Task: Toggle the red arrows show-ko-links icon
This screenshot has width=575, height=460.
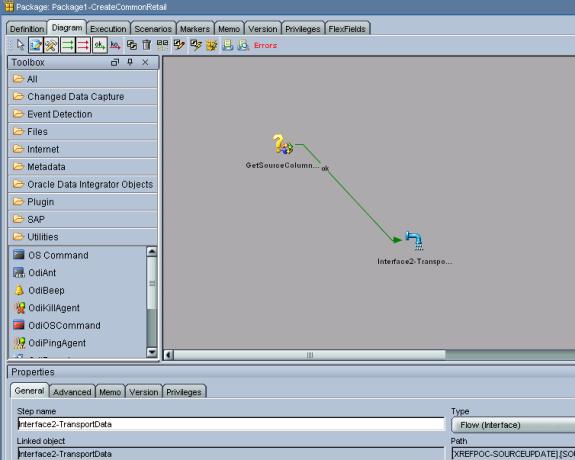Action: (x=83, y=45)
